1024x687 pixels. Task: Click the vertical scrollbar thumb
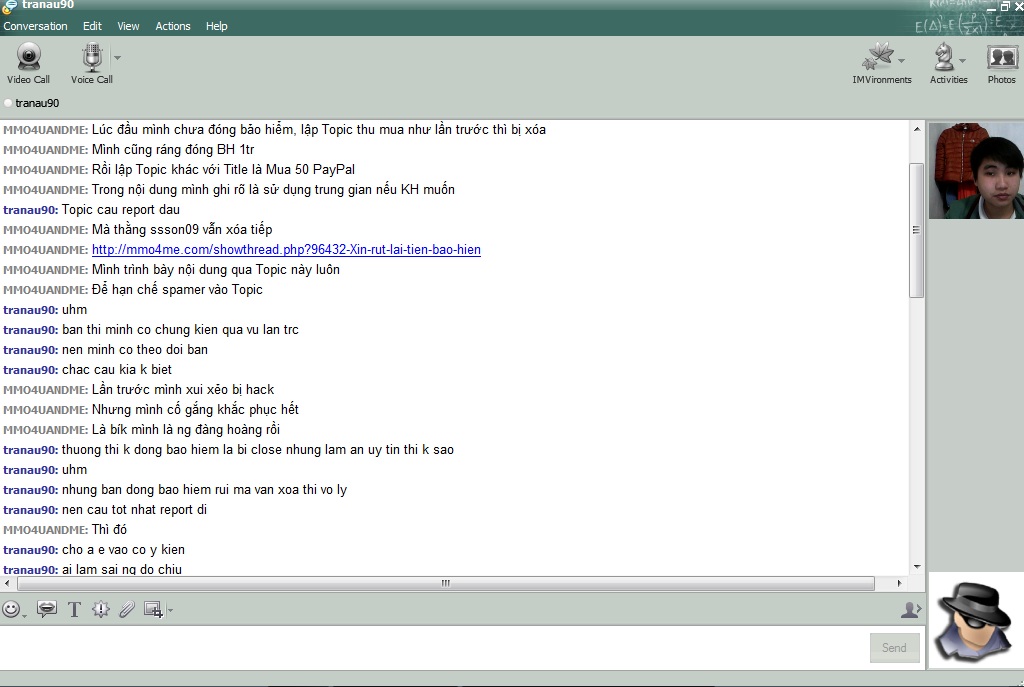pyautogui.click(x=917, y=230)
